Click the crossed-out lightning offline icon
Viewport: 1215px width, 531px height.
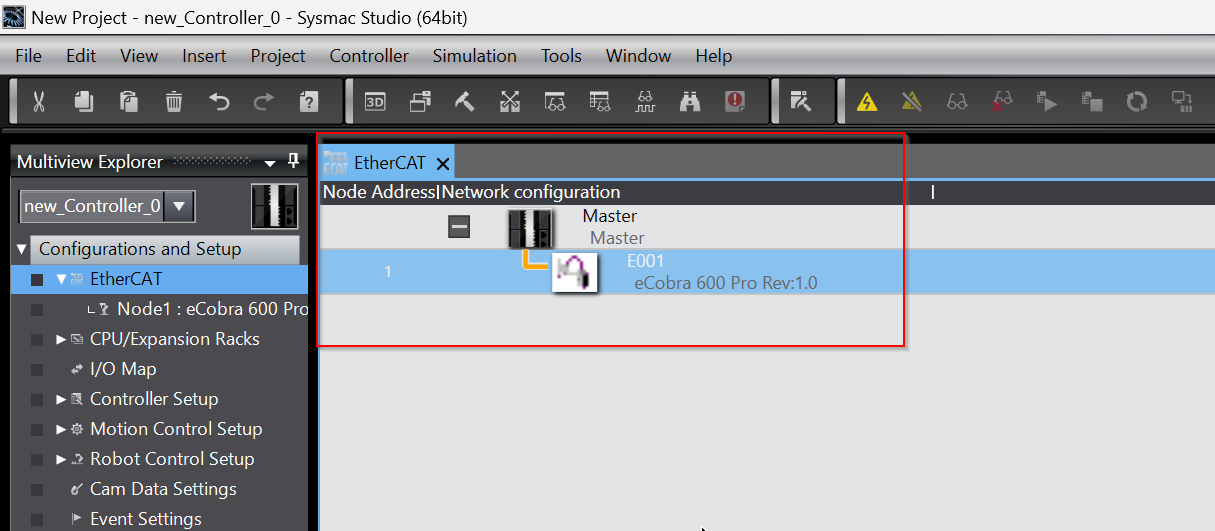(x=911, y=101)
